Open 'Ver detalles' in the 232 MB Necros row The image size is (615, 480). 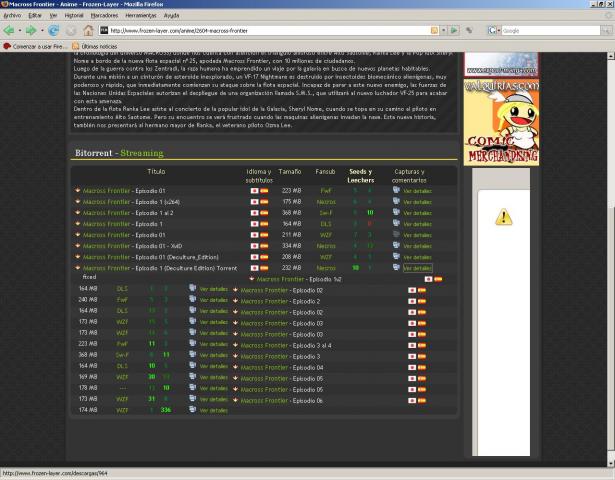[418, 268]
